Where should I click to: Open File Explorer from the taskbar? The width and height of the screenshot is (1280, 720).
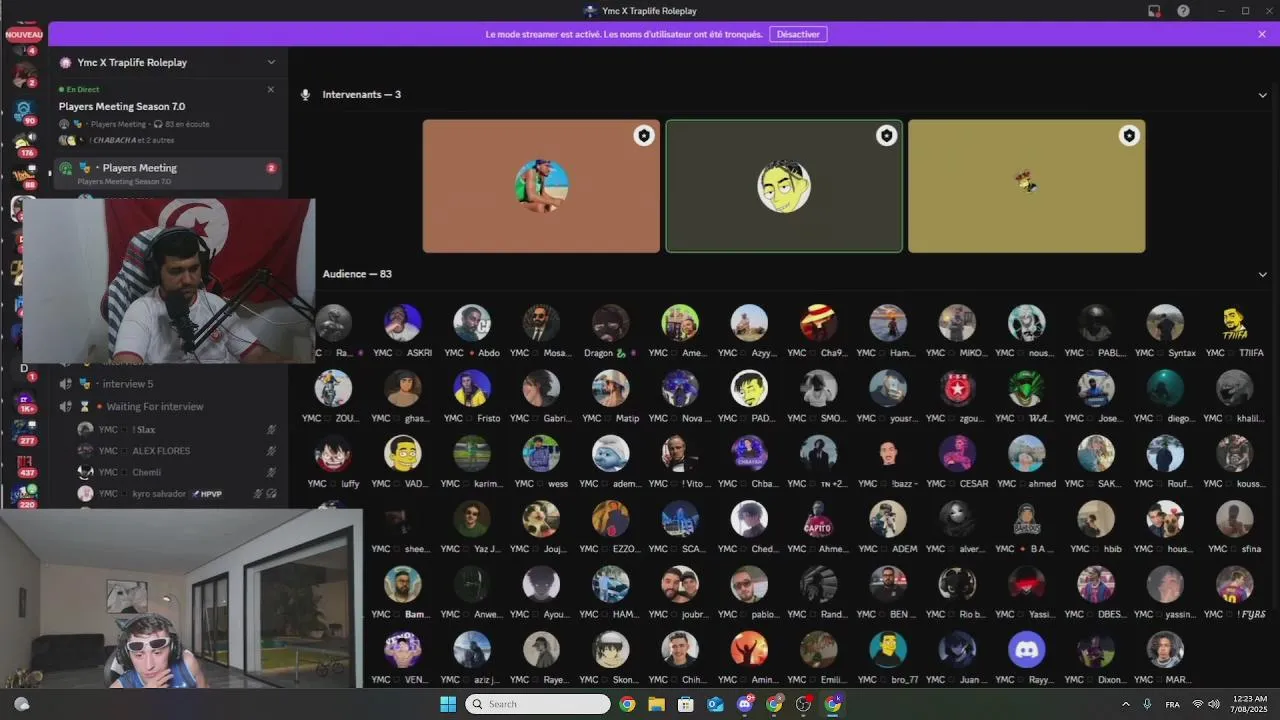pyautogui.click(x=656, y=704)
